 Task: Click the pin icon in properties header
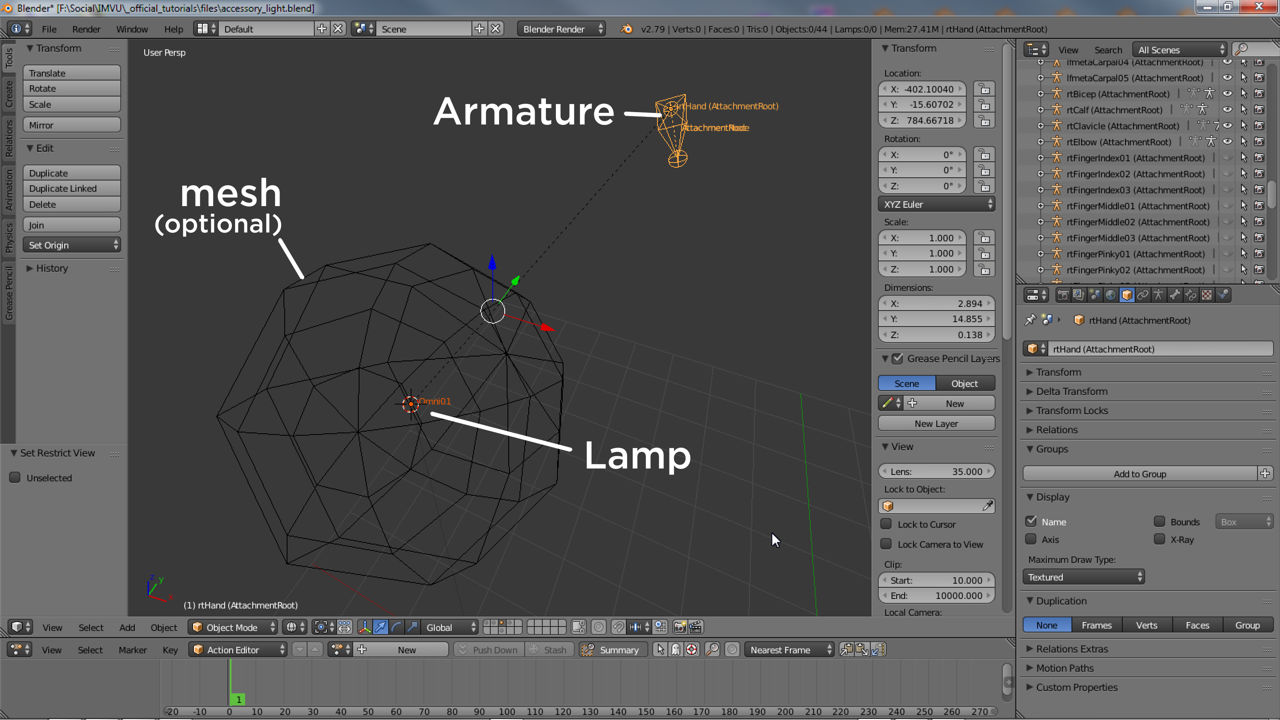click(x=1031, y=320)
